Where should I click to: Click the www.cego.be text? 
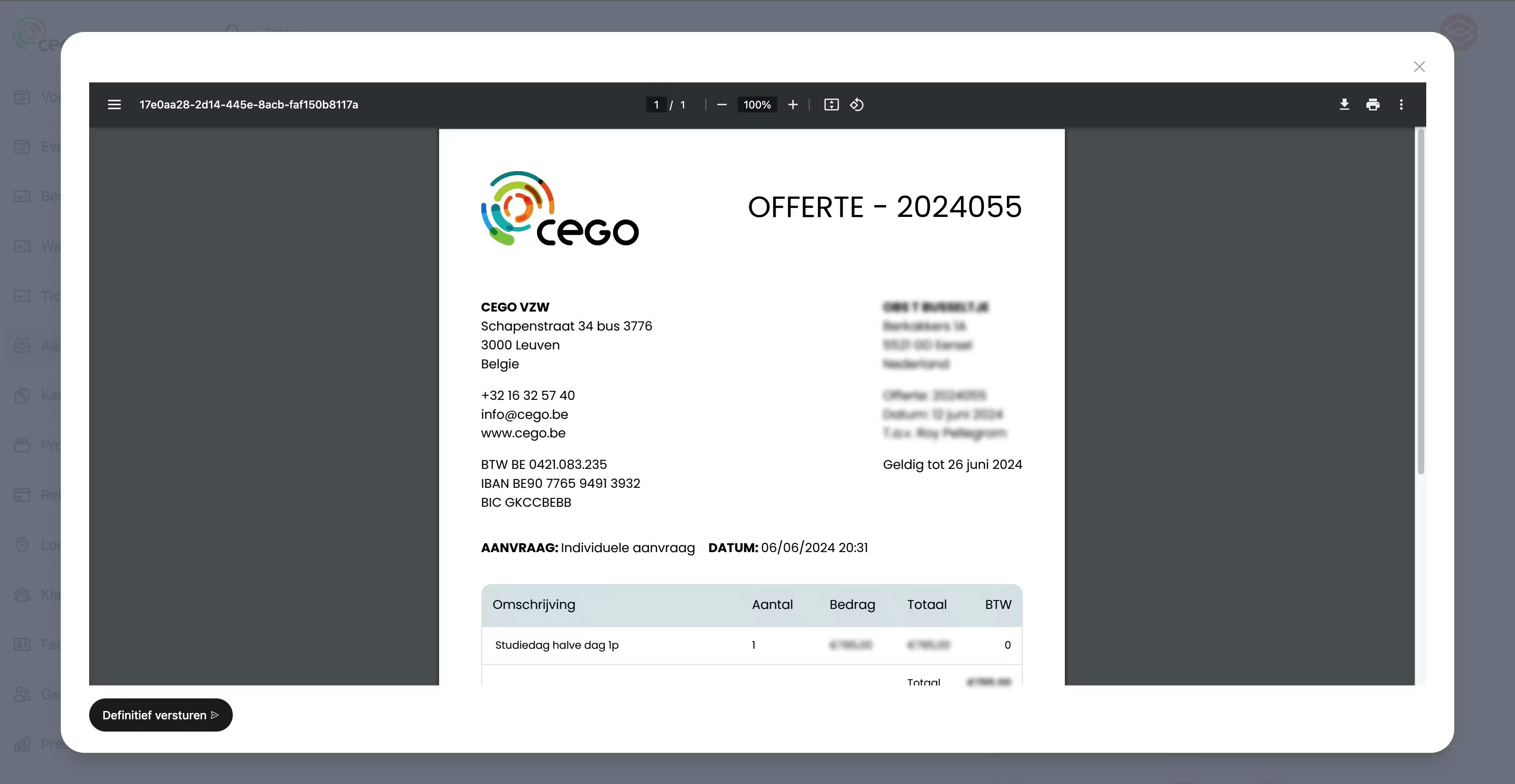point(523,433)
